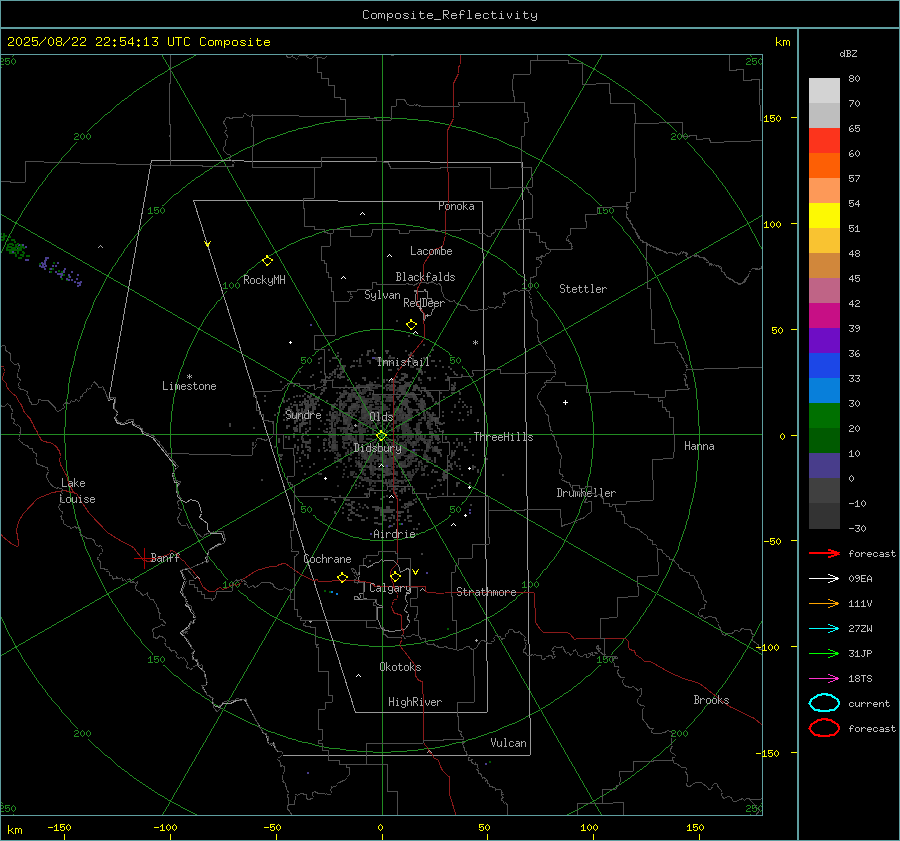Click the yellow diamond marker near RockyMH
900x841 pixels.
267,261
